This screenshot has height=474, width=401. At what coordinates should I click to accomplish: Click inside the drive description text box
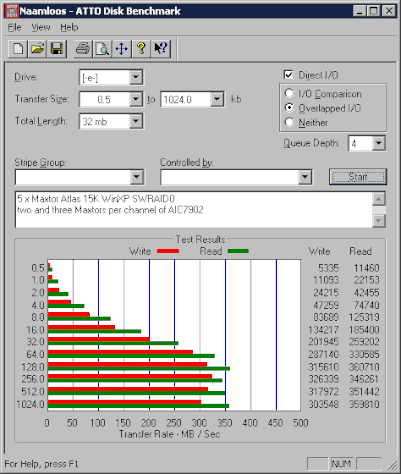(193, 210)
